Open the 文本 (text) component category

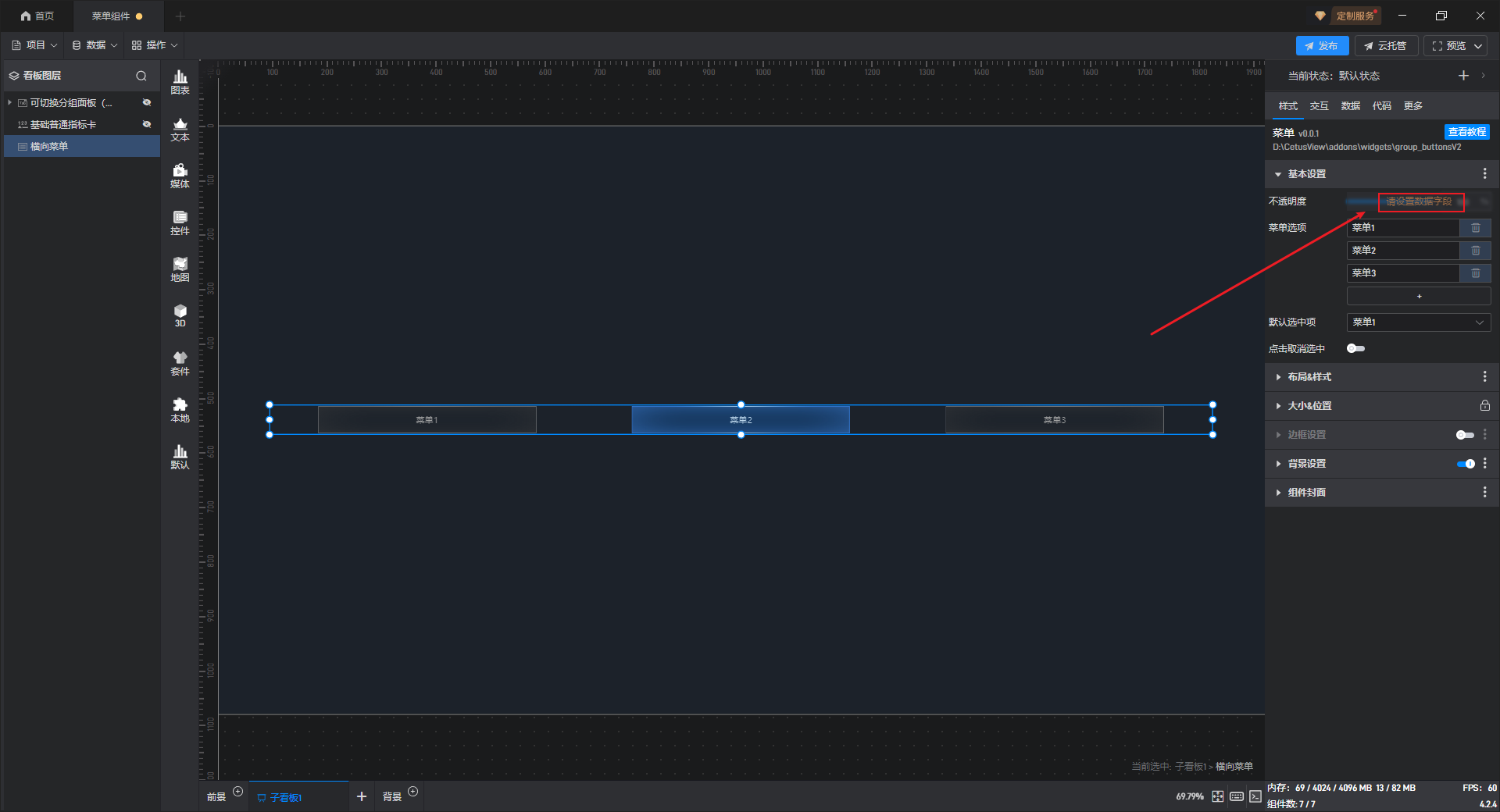pyautogui.click(x=180, y=129)
